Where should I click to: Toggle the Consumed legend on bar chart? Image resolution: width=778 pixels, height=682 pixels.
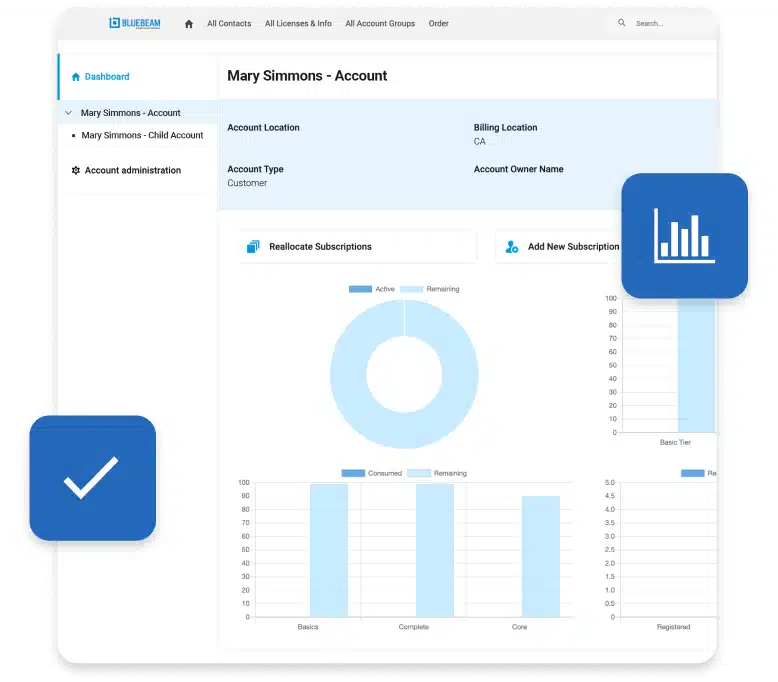(x=371, y=473)
